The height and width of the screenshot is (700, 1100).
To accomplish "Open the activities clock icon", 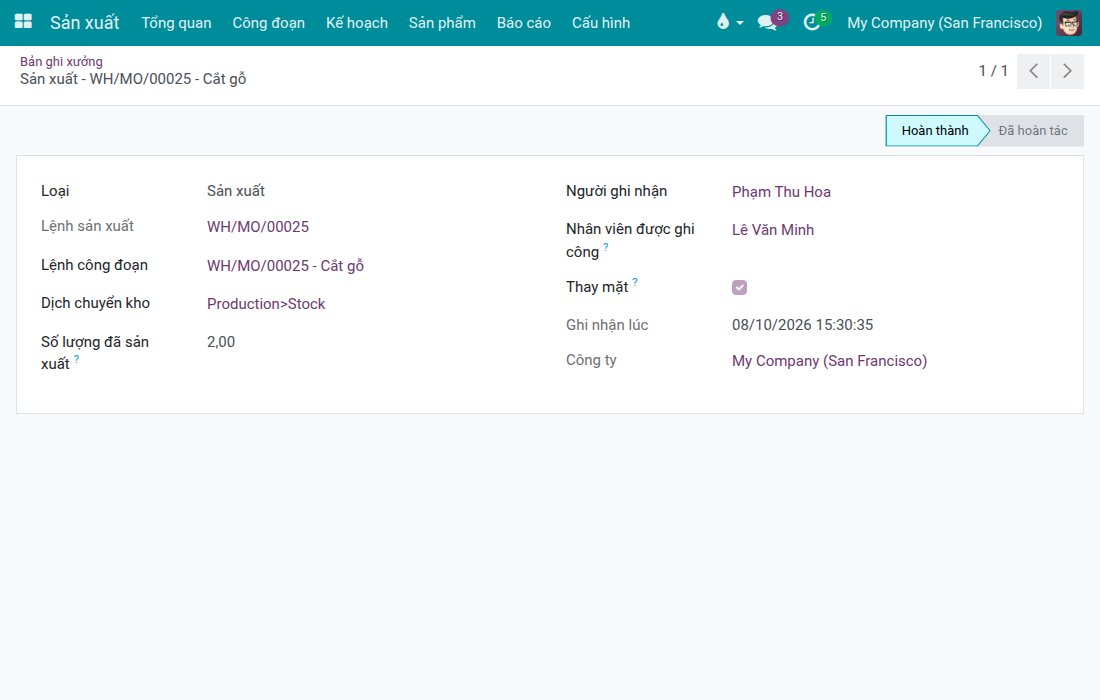I will 812,22.
